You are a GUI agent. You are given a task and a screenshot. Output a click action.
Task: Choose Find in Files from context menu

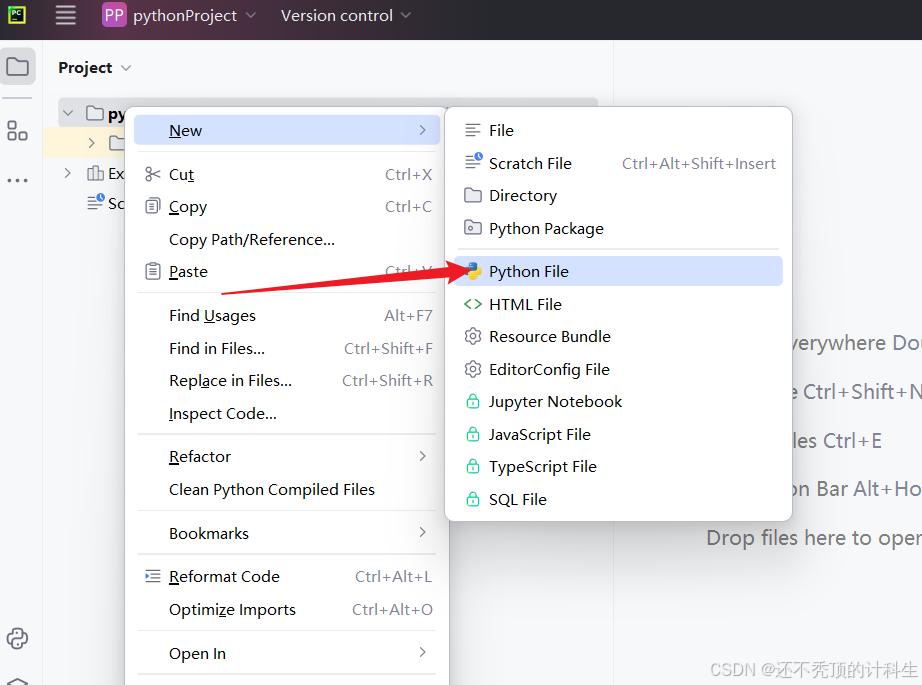pos(217,348)
